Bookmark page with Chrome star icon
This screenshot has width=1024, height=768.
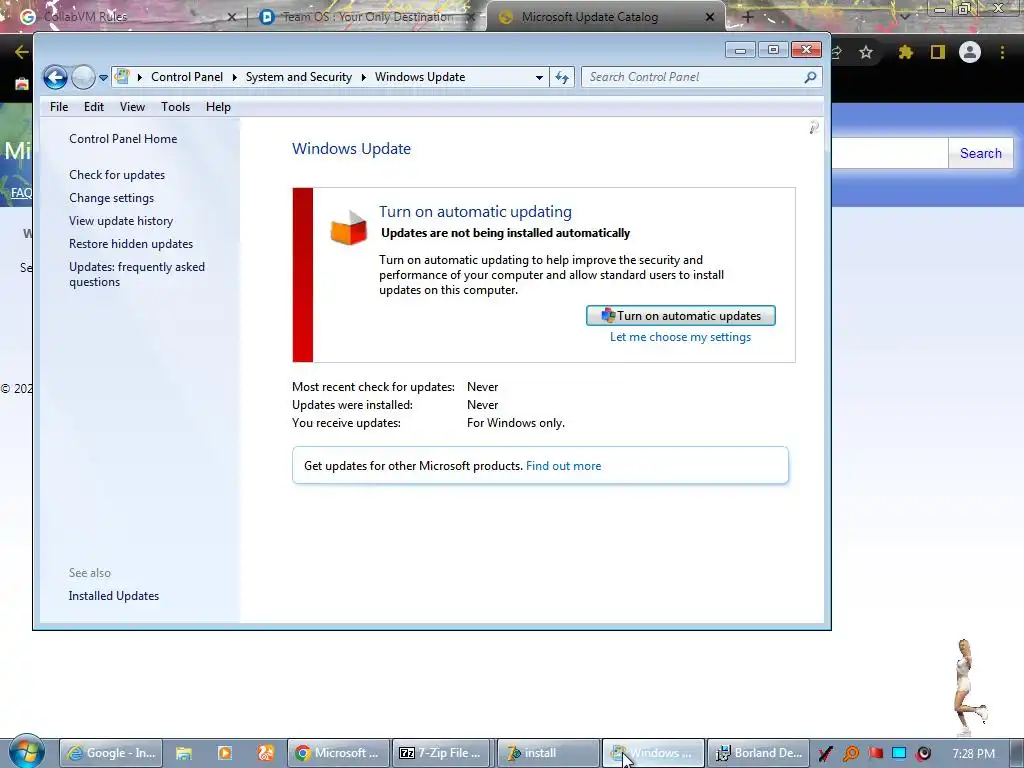[x=866, y=52]
